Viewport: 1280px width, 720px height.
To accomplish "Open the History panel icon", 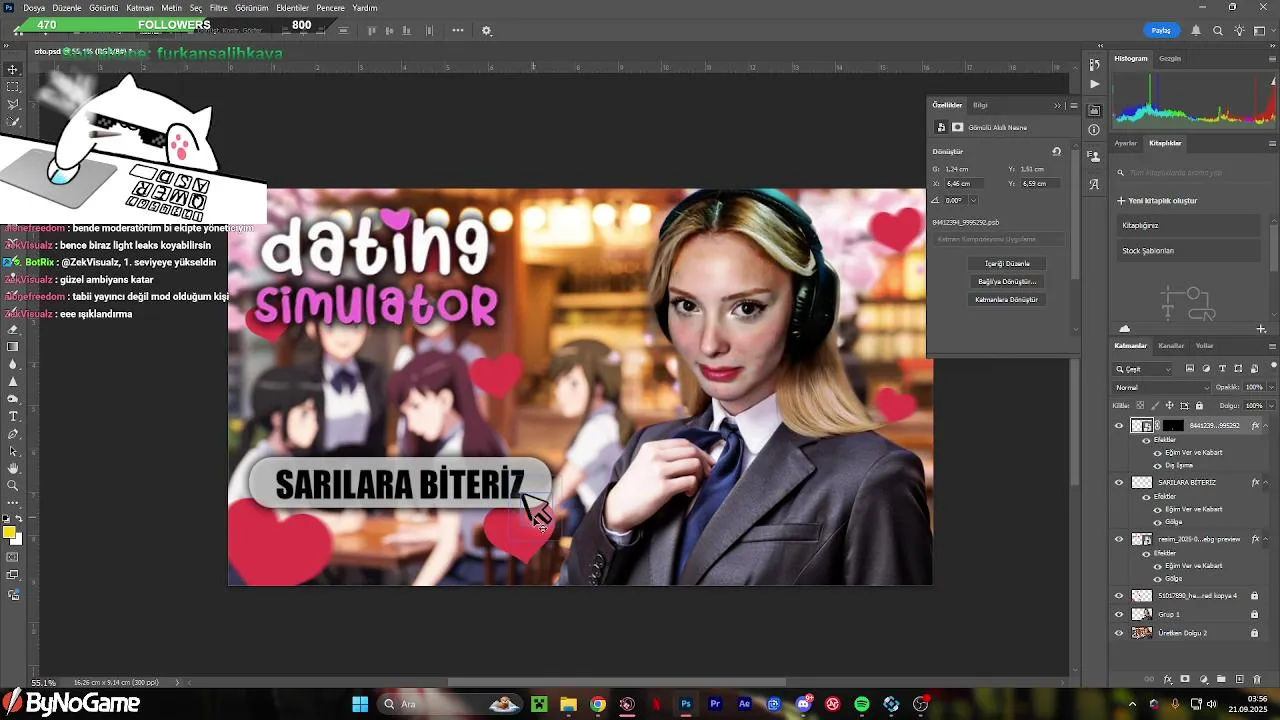I will click(x=1094, y=65).
